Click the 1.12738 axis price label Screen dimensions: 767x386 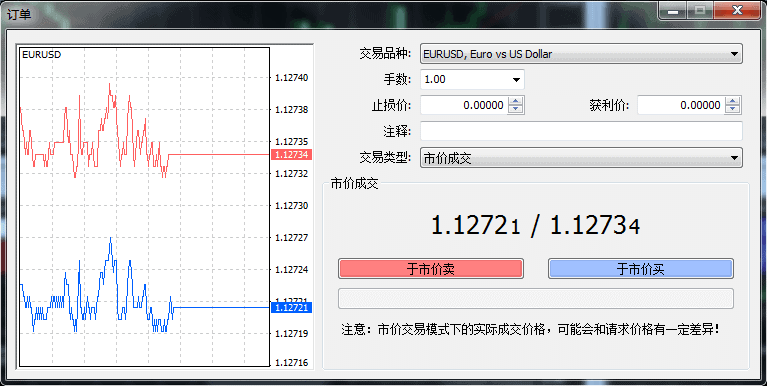292,110
